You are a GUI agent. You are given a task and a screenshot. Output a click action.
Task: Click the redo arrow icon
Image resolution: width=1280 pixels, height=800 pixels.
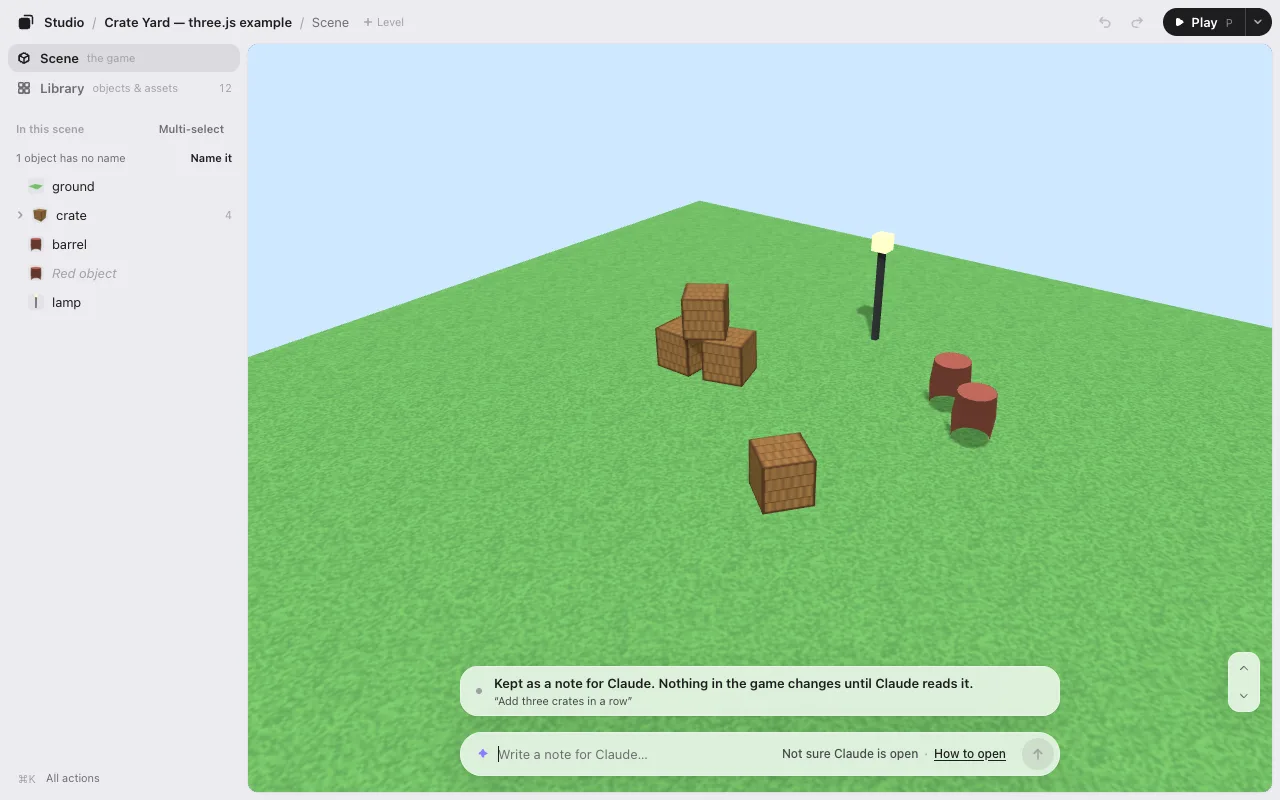tap(1137, 22)
